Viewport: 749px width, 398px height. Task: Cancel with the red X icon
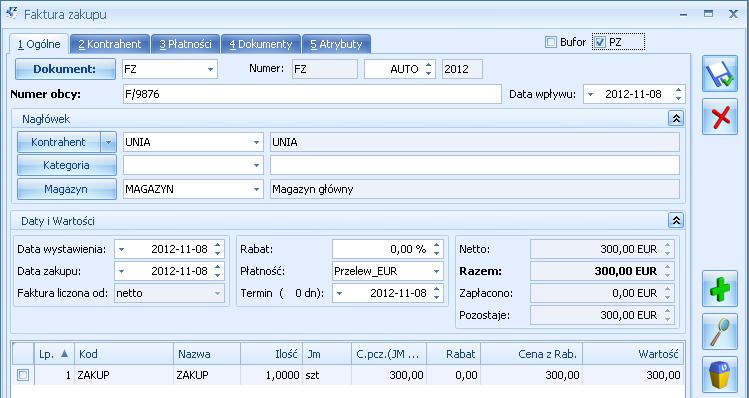pos(720,117)
